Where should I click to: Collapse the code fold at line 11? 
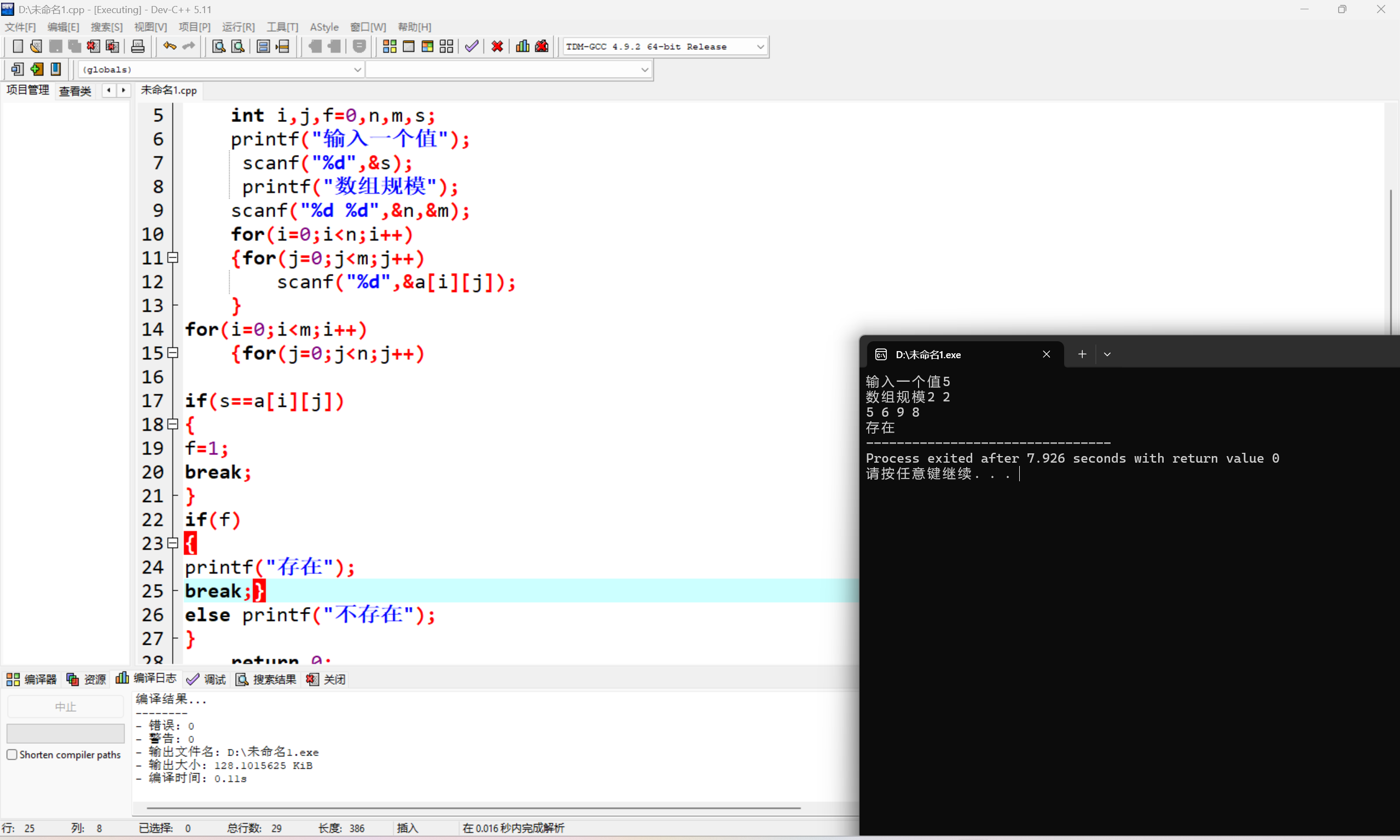click(x=173, y=258)
